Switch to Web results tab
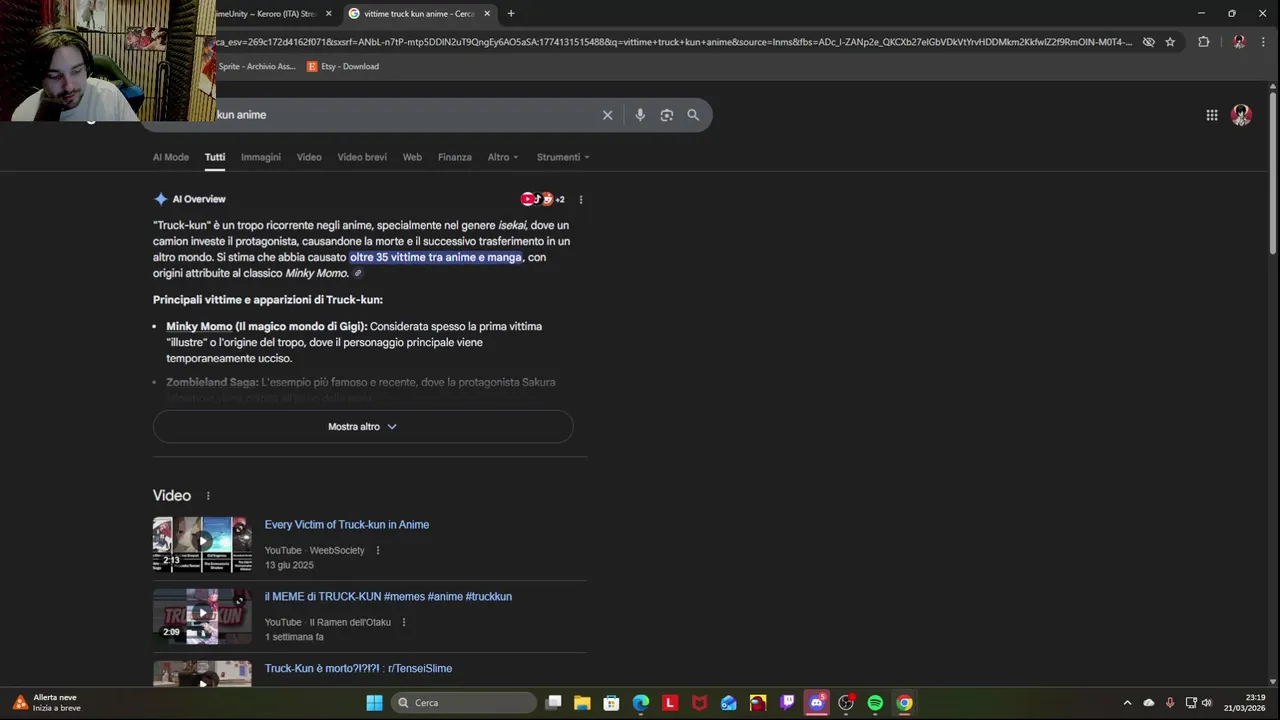The image size is (1280, 720). [412, 157]
